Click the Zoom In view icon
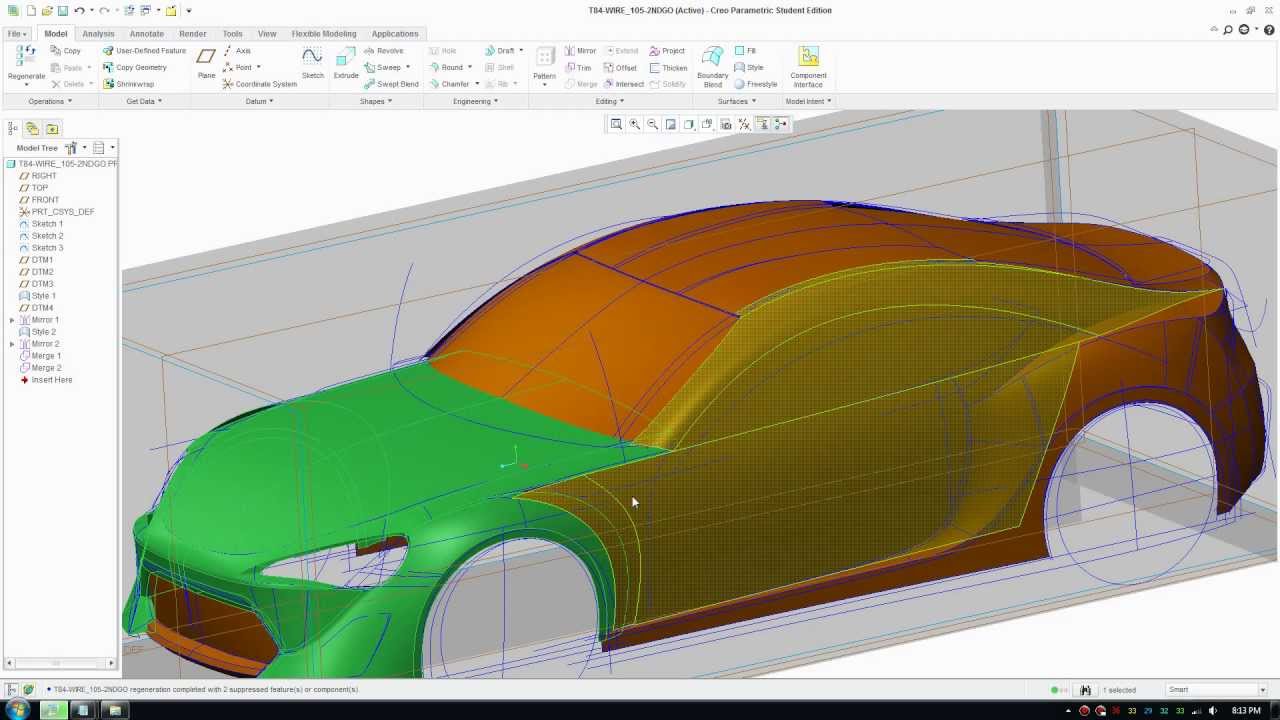 click(x=634, y=124)
